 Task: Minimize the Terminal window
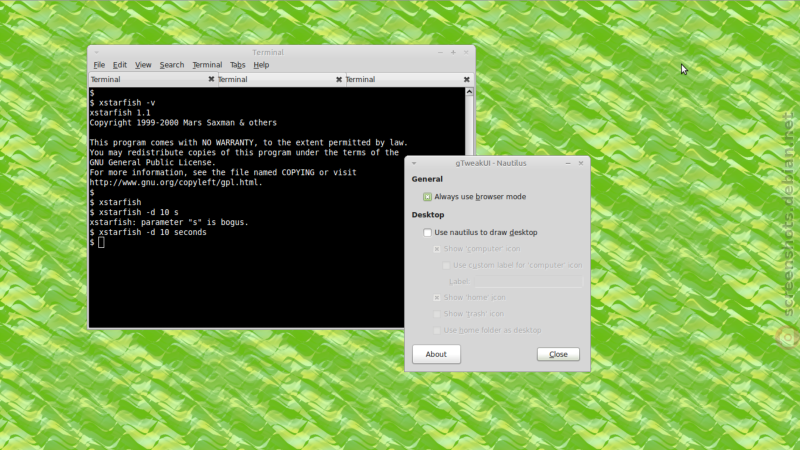coord(440,52)
